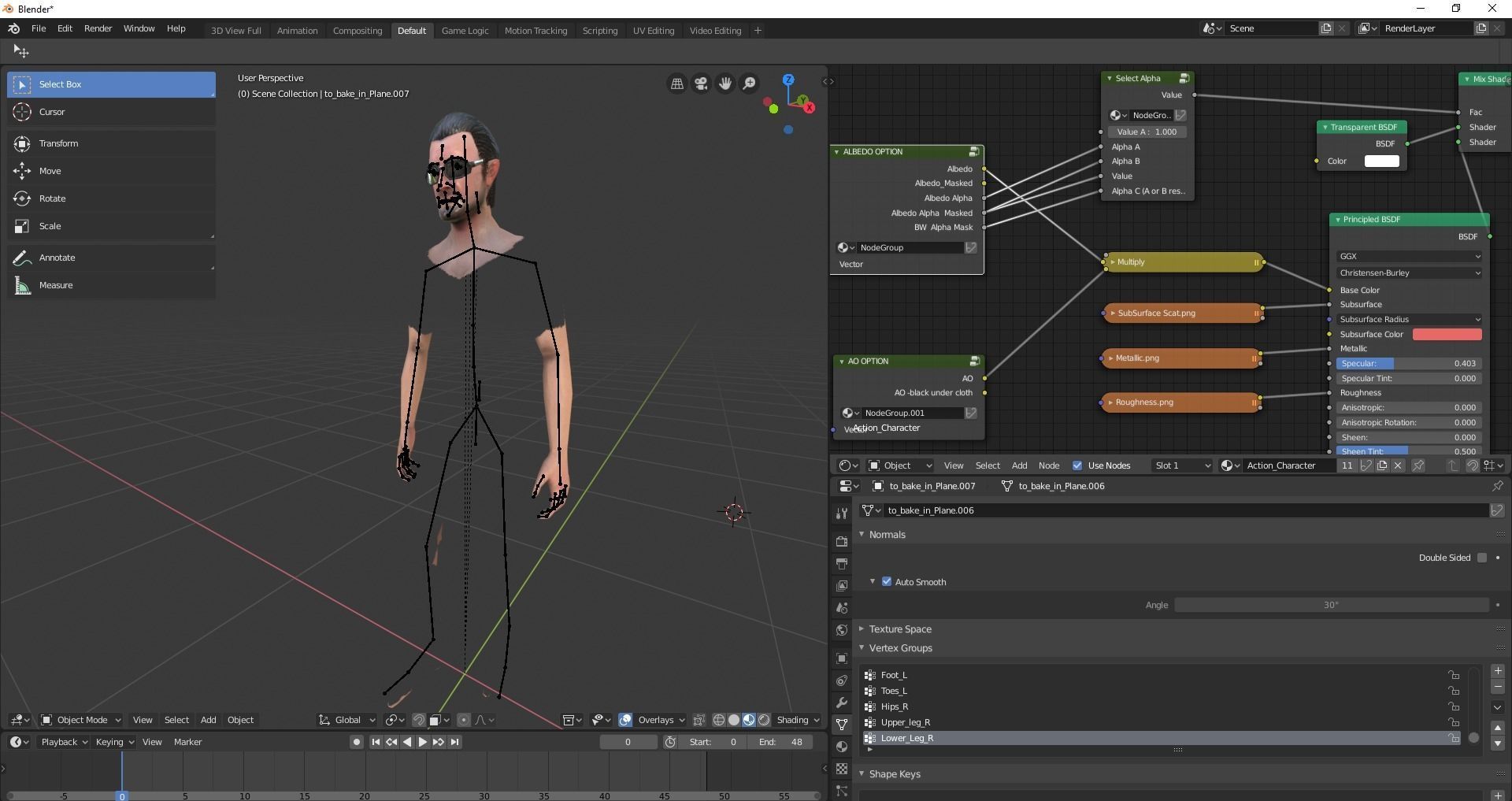Open the Global transform orientation dropdown
Viewport: 1512px width, 801px height.
(x=347, y=720)
